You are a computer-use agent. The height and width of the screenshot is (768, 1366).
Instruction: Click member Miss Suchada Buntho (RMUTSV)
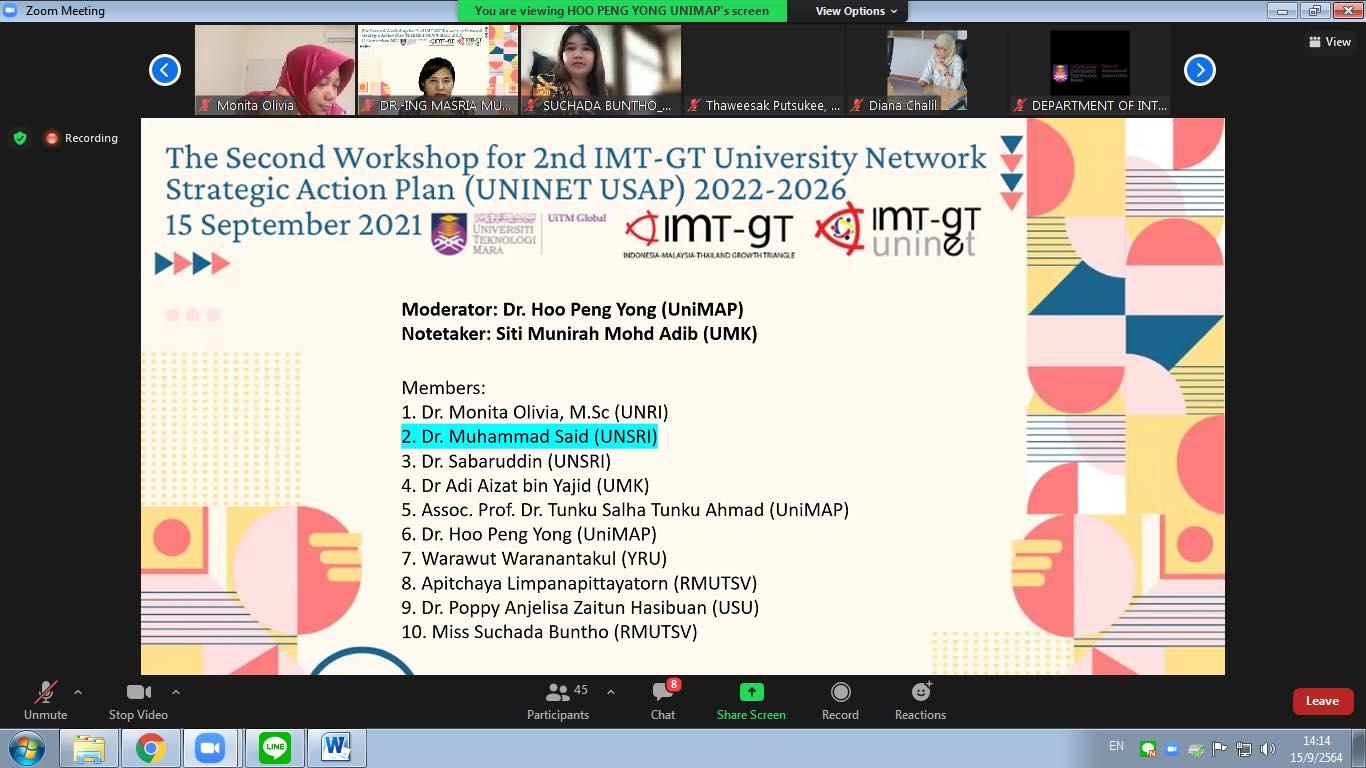pos(549,632)
